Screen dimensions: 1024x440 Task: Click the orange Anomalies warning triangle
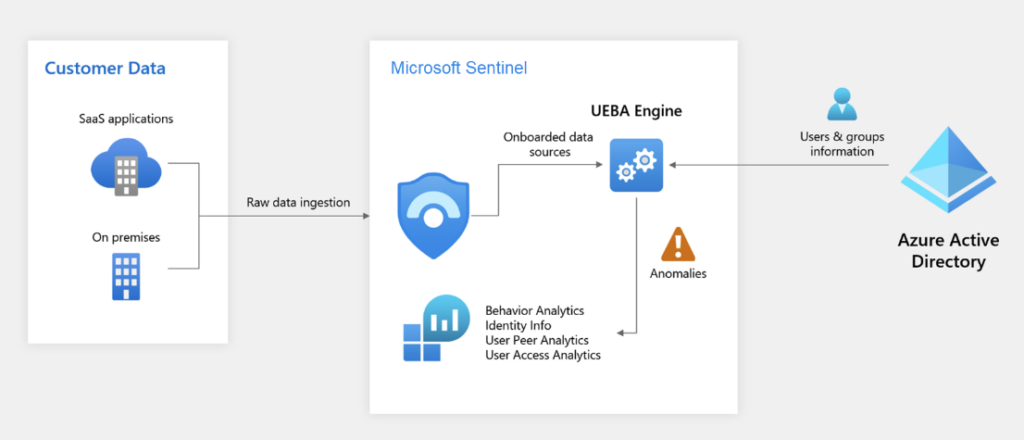679,245
